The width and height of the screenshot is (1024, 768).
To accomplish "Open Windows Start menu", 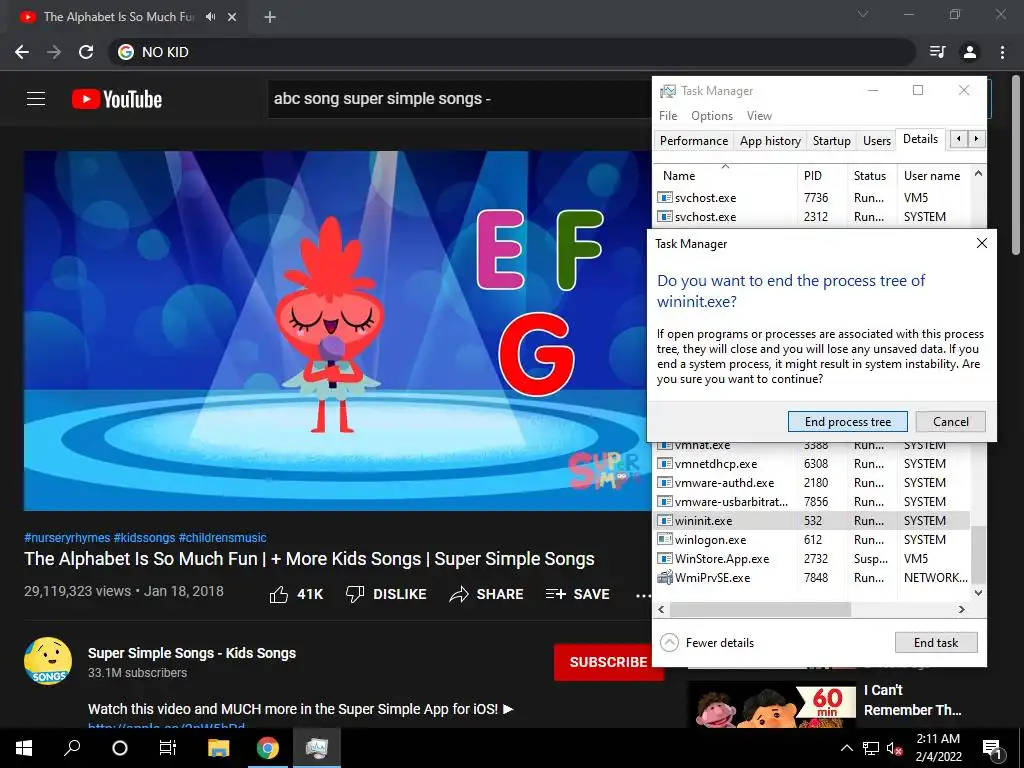I will (x=24, y=748).
